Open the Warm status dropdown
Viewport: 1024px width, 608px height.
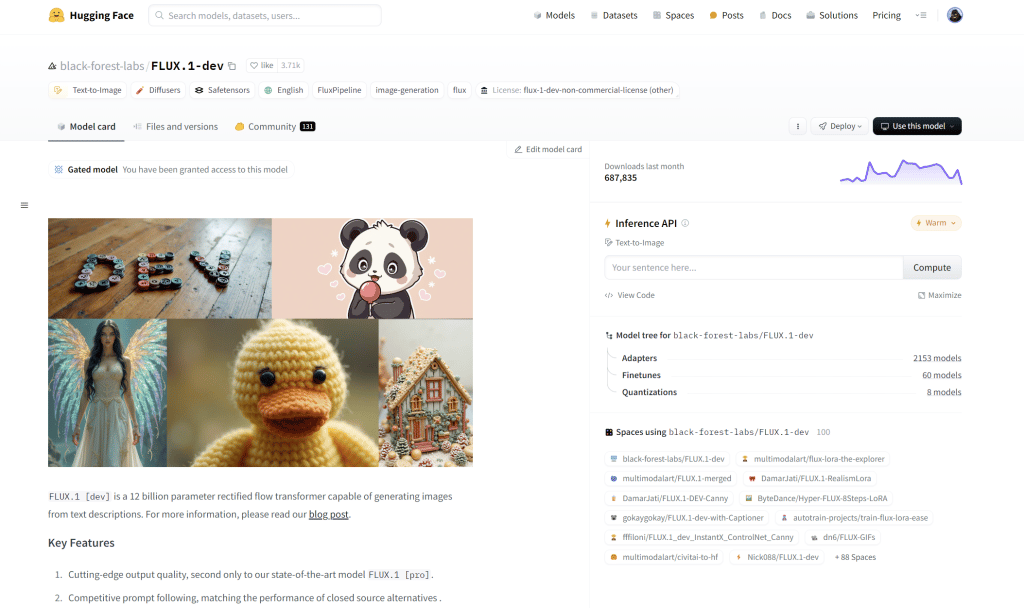936,223
